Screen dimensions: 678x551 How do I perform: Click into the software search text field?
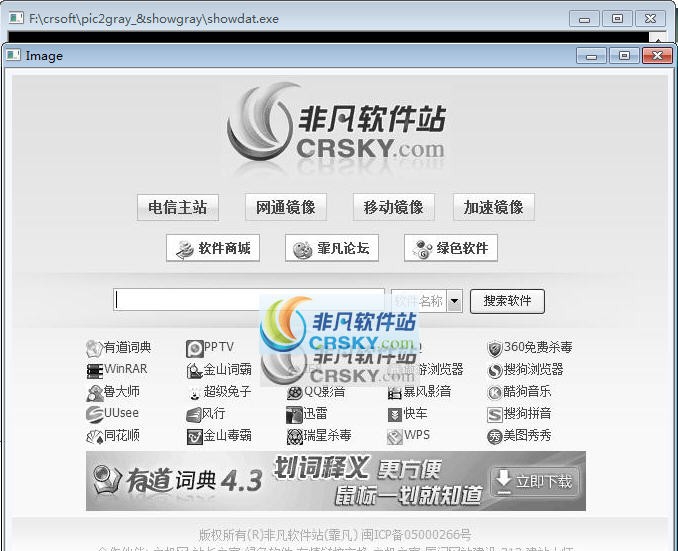[x=249, y=300]
